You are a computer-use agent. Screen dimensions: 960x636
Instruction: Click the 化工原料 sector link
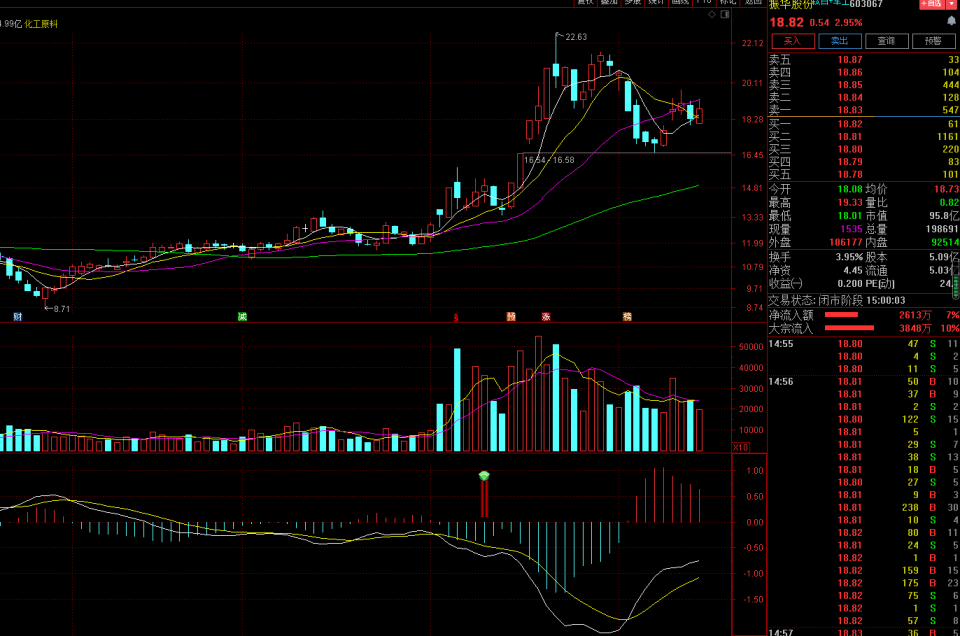click(41, 24)
